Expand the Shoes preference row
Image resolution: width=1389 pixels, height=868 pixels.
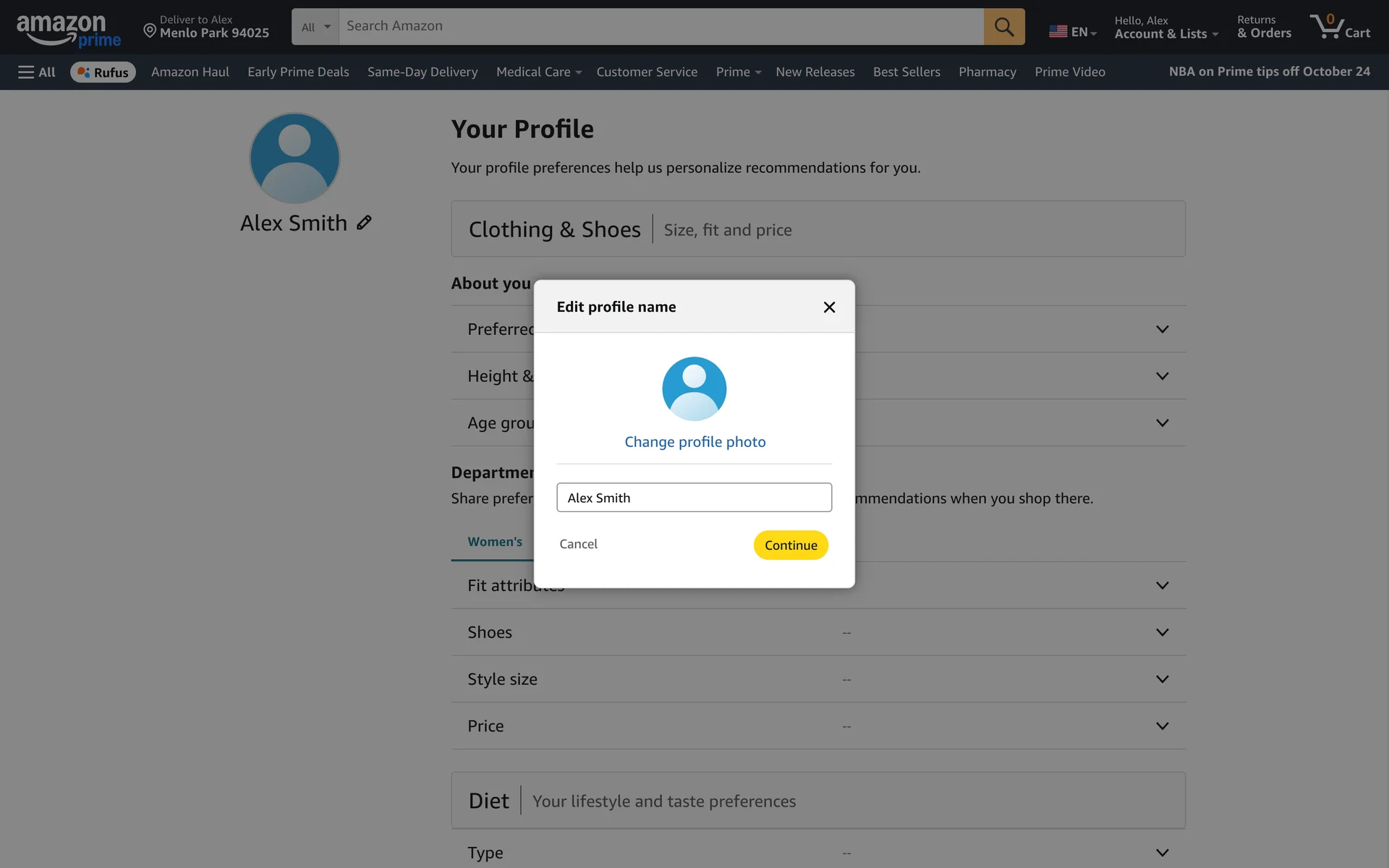click(x=1162, y=632)
